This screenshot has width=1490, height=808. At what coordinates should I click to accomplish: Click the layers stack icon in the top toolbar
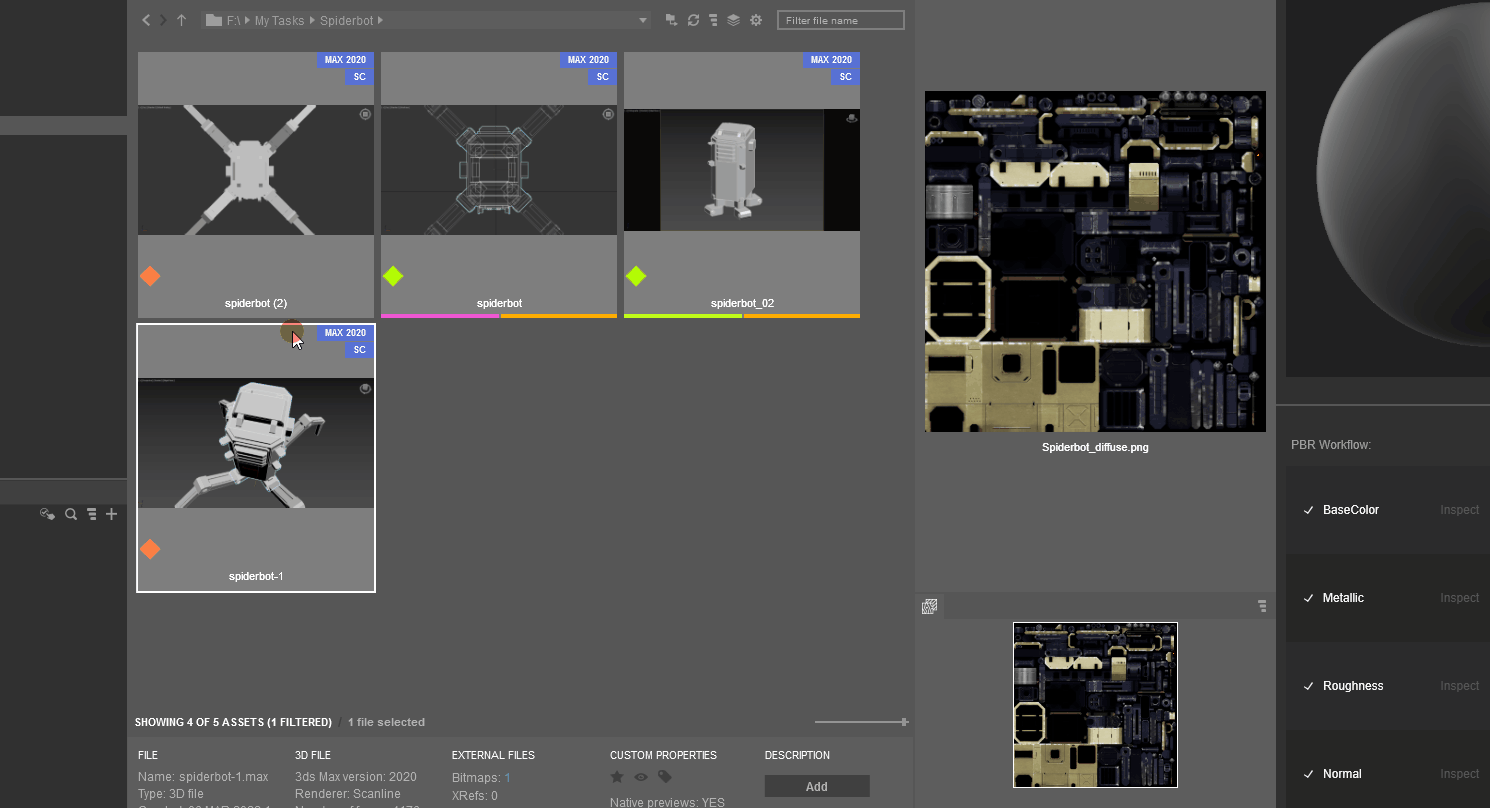click(734, 20)
